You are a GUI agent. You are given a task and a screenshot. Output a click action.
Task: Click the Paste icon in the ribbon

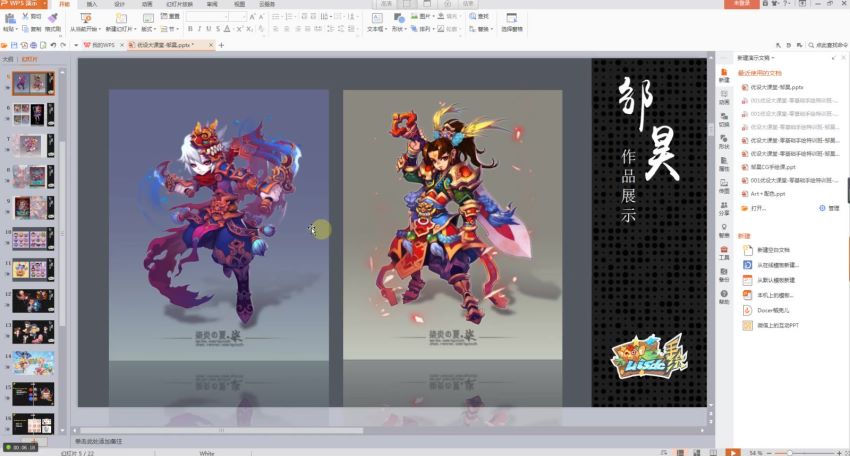[10, 18]
